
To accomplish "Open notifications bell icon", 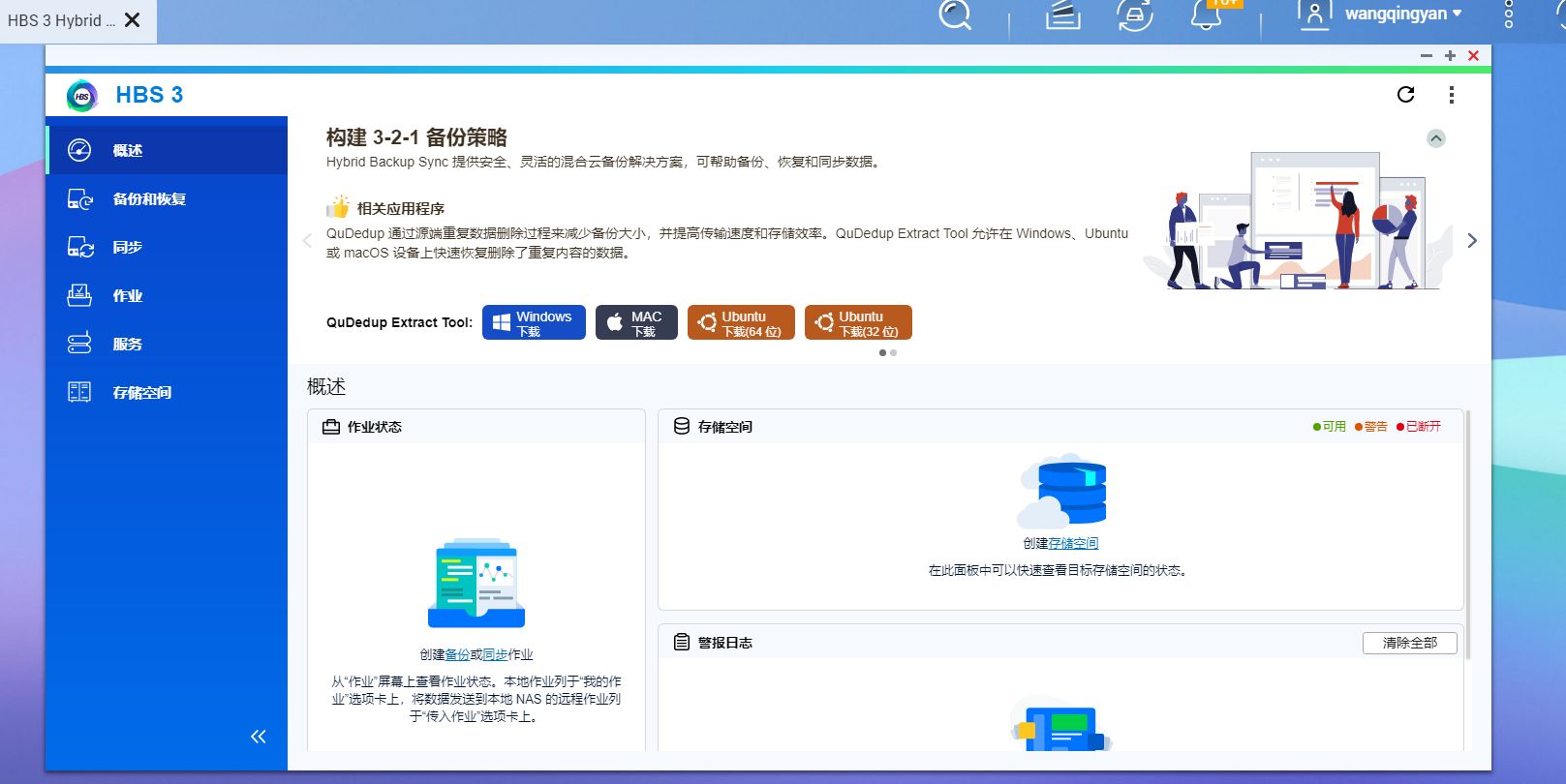I will pyautogui.click(x=1206, y=15).
